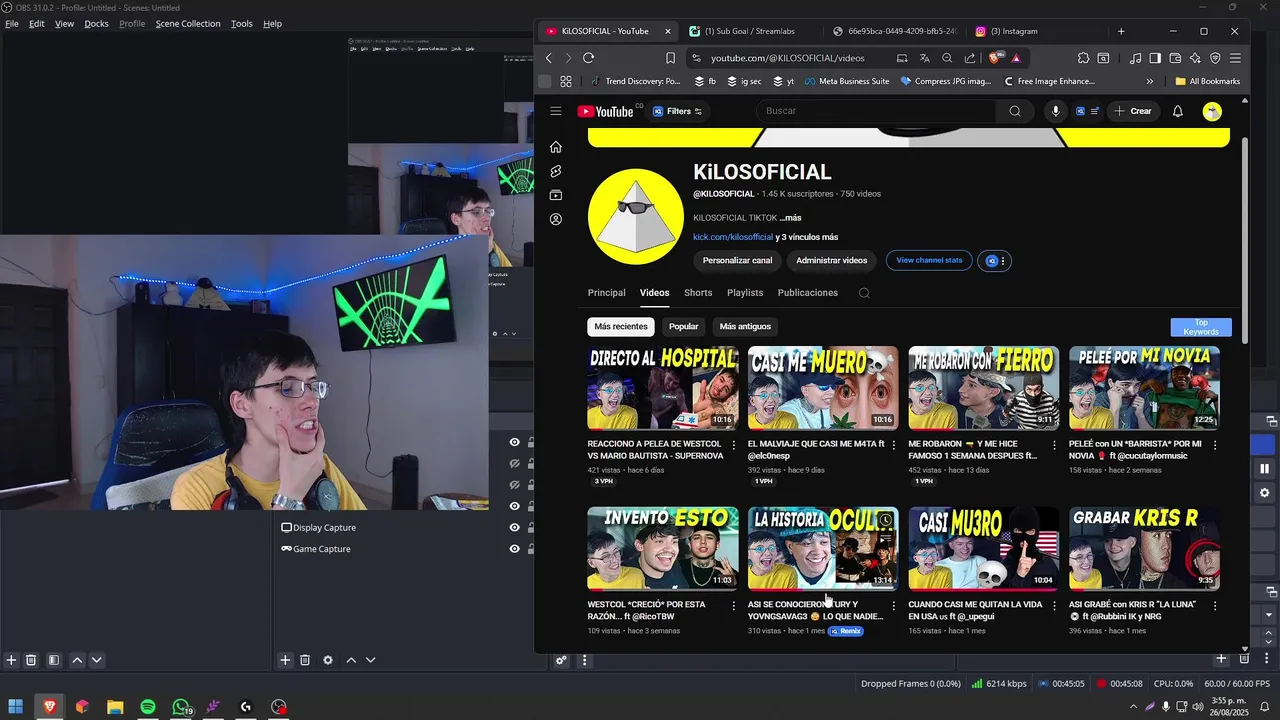The image size is (1280, 720).
Task: Open YouTube 'You' sidebar icon
Action: pos(556,219)
